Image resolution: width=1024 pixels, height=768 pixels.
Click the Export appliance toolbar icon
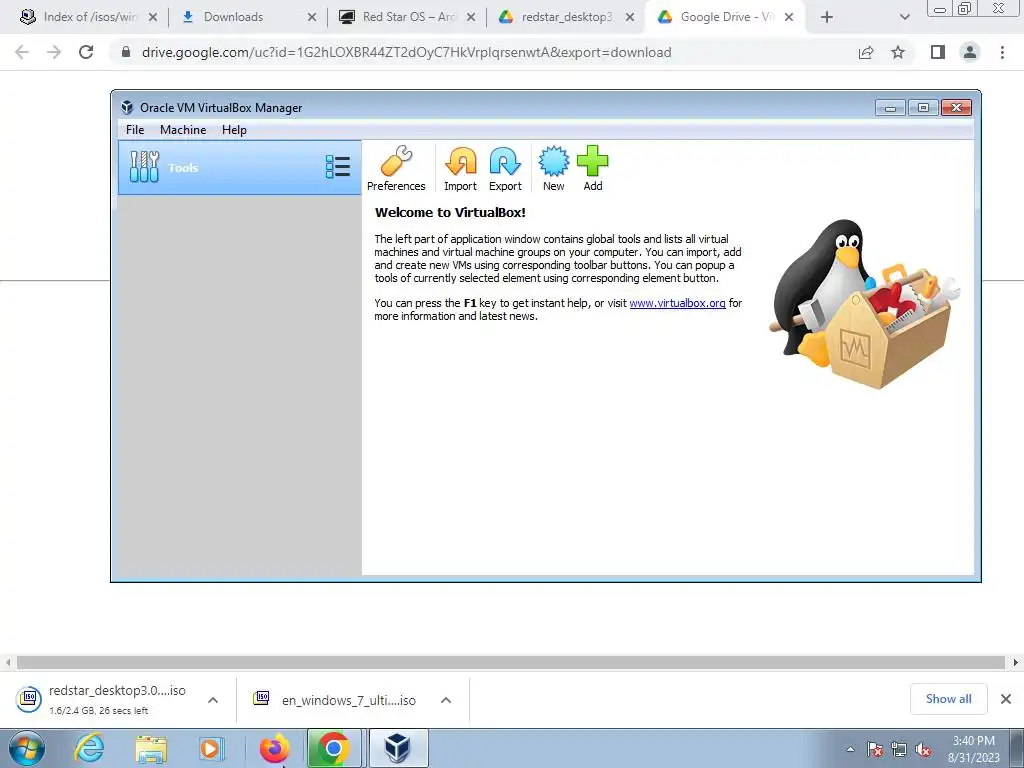(x=505, y=168)
